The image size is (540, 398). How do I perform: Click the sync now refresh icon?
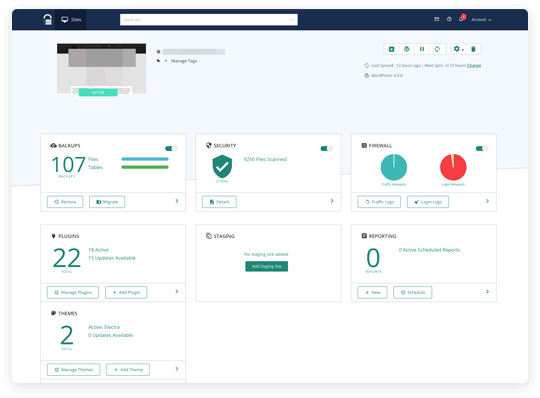pyautogui.click(x=437, y=49)
